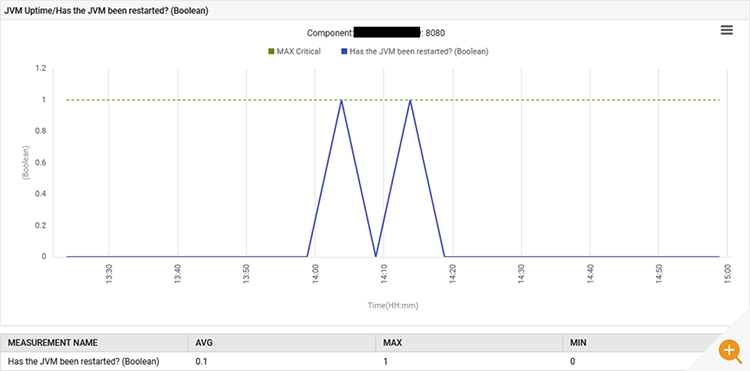Toggle the MAX Critical legend series
The height and width of the screenshot is (371, 750).
pos(294,51)
